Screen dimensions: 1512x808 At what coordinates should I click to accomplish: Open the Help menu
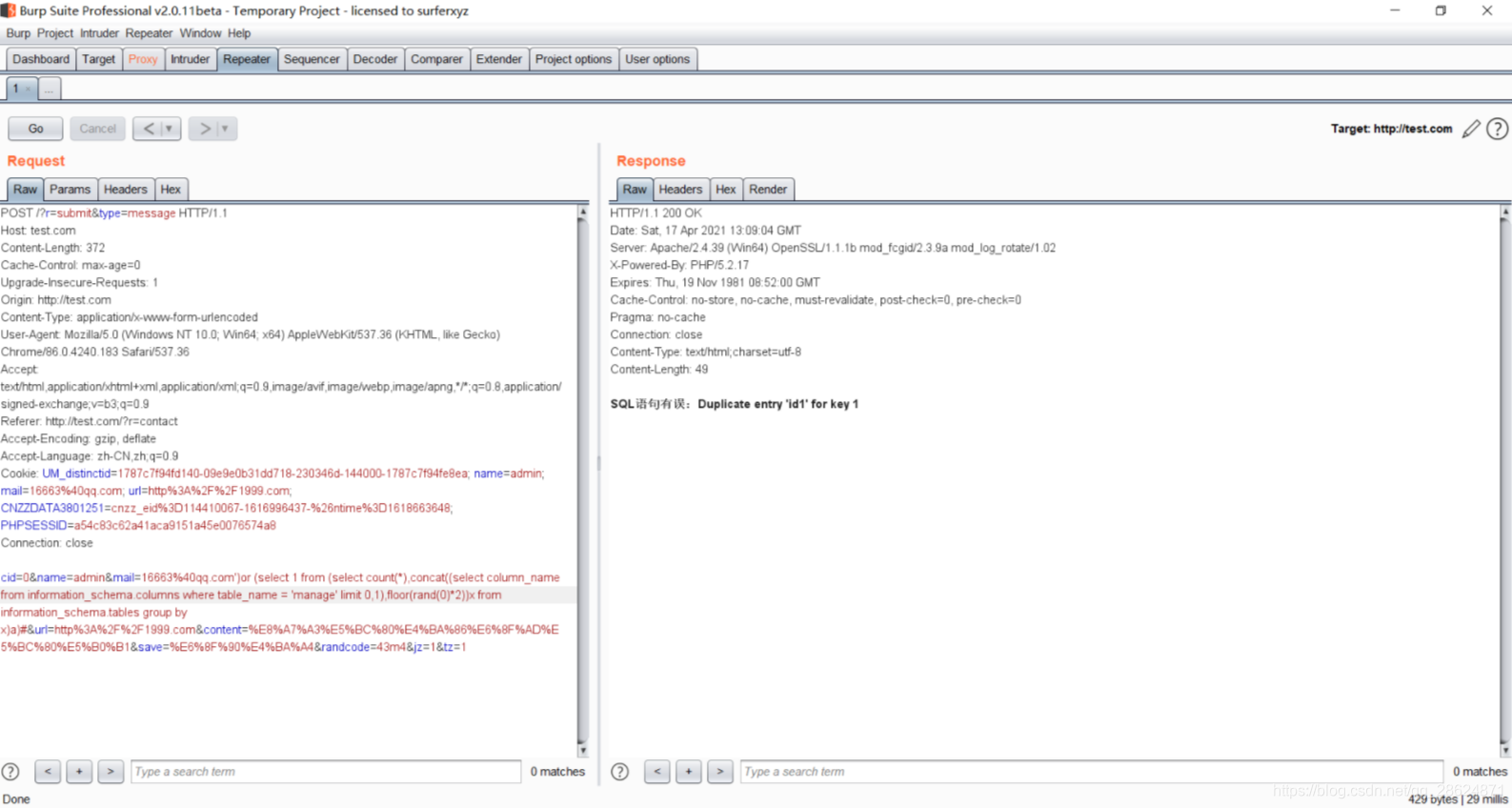point(239,33)
